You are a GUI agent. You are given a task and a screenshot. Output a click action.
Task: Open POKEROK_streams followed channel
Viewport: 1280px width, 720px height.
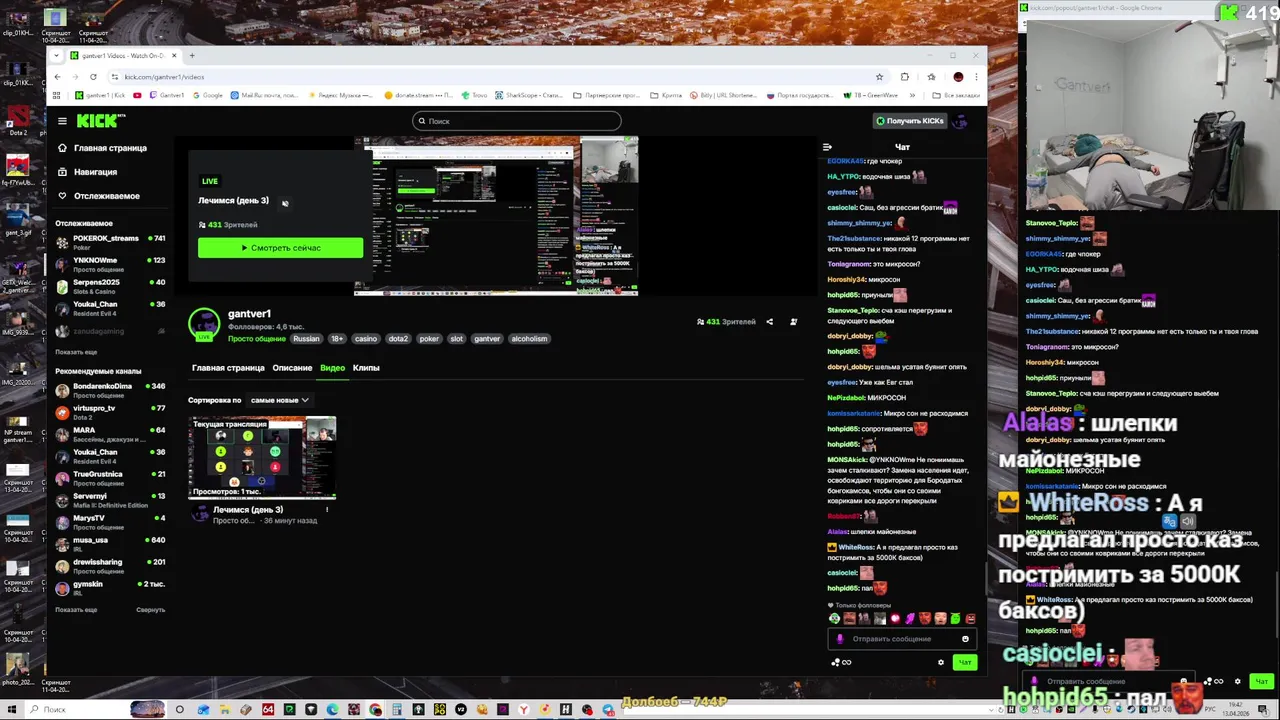pyautogui.click(x=110, y=242)
